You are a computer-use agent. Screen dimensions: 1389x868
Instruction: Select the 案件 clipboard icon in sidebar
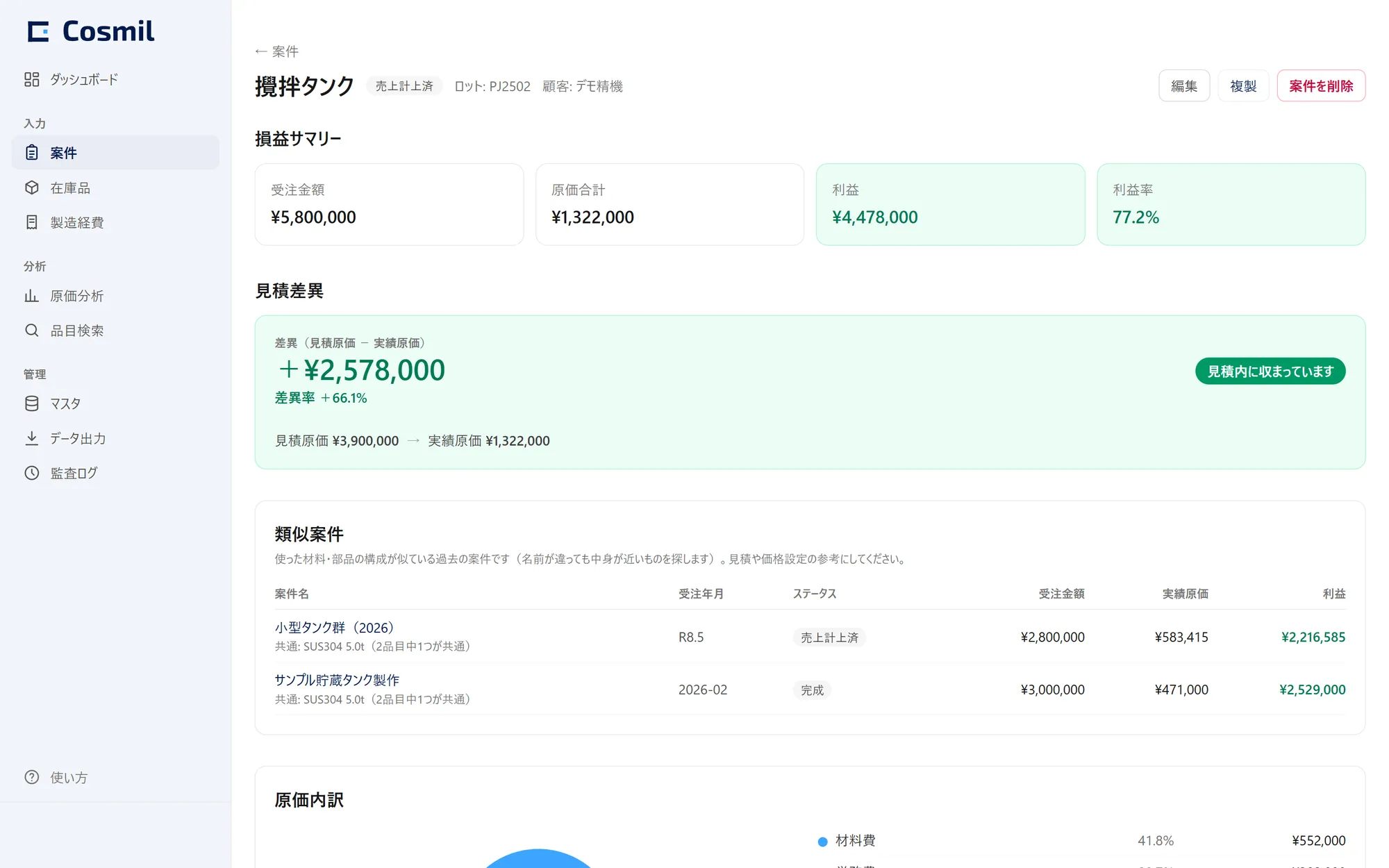[32, 153]
